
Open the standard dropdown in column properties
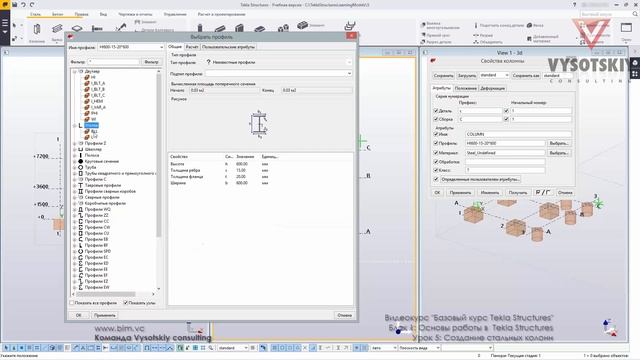tap(507, 75)
